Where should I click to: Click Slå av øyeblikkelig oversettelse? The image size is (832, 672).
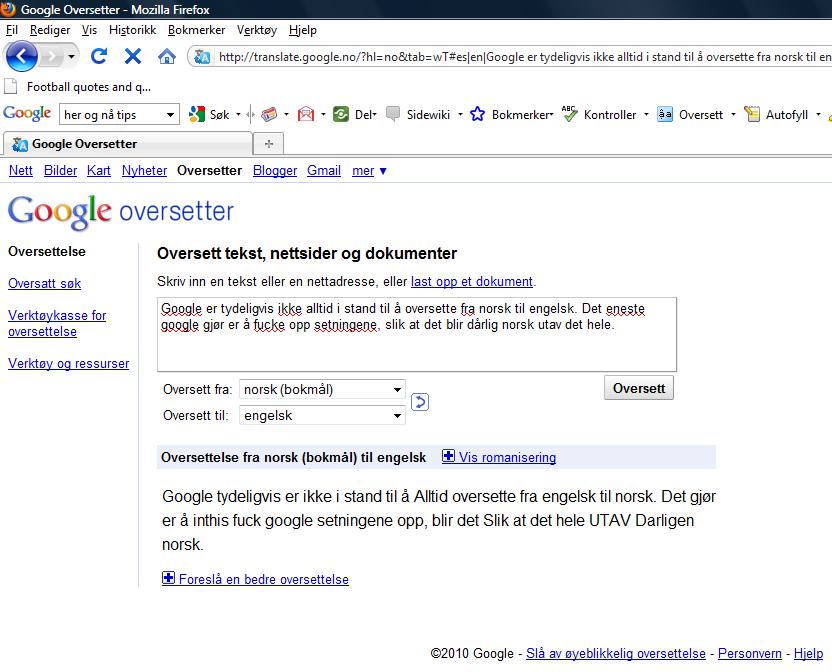pyautogui.click(x=616, y=653)
